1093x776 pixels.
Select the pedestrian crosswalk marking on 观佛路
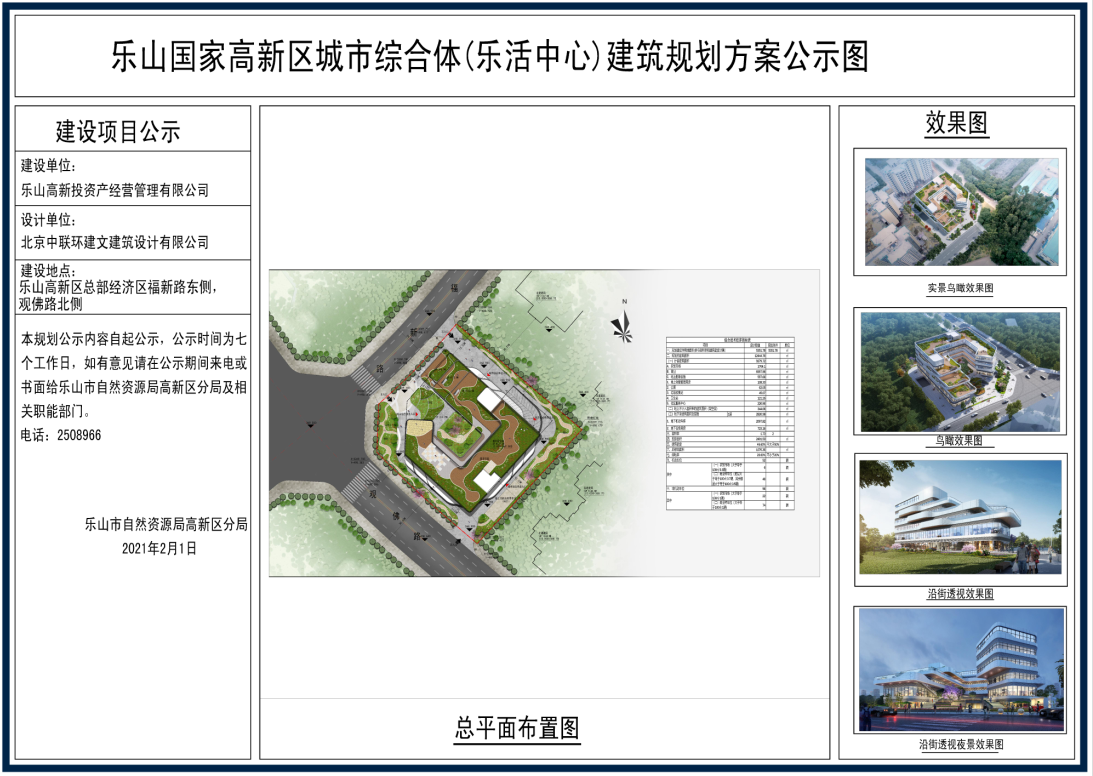click(362, 483)
